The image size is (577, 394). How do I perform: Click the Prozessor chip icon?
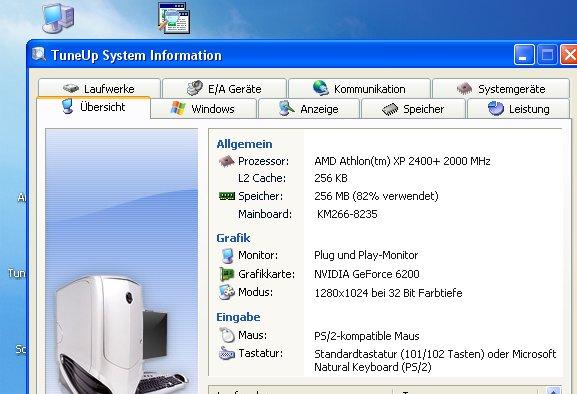226,161
